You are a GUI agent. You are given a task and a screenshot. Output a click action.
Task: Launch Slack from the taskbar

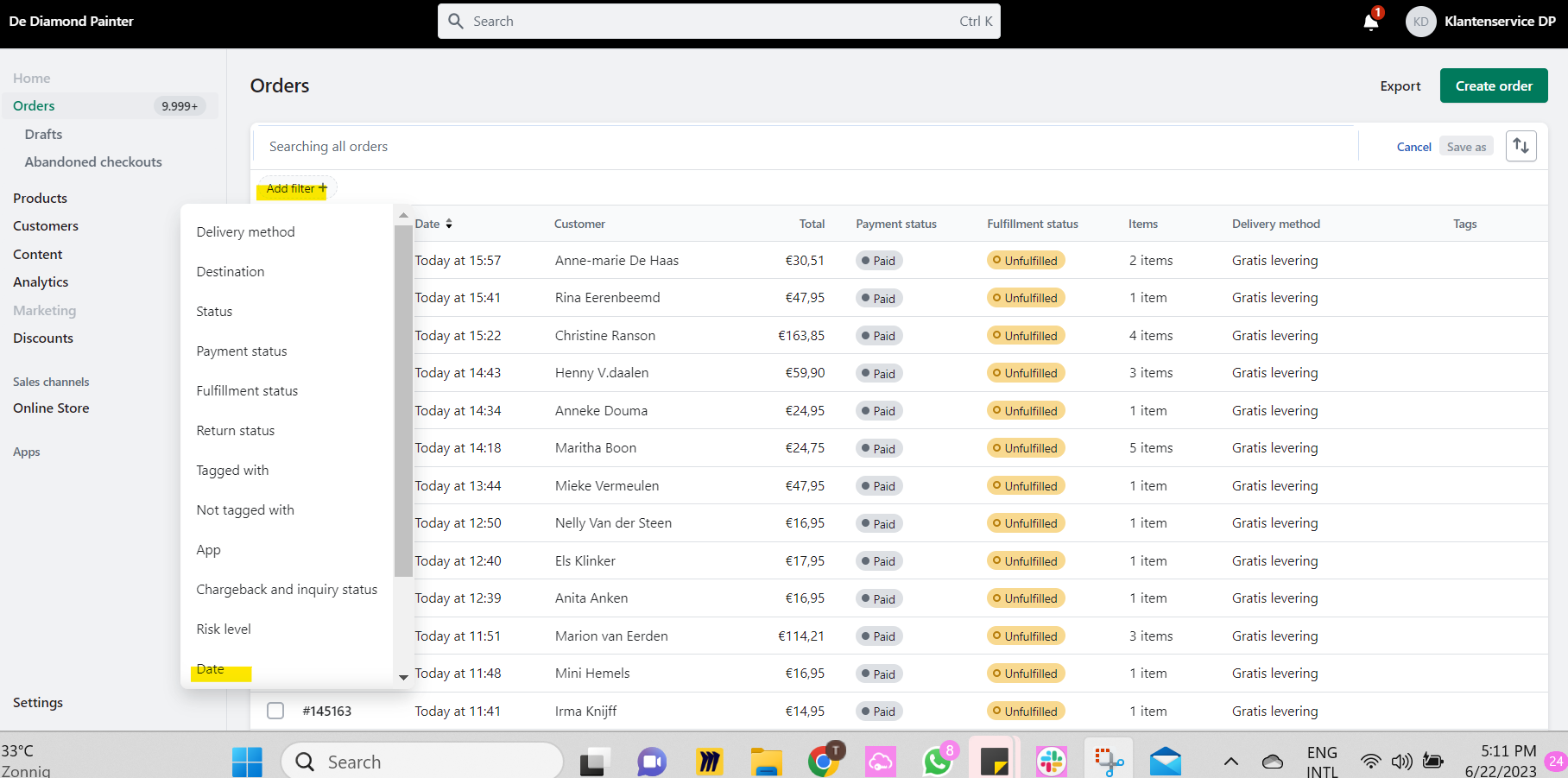[x=1051, y=762]
